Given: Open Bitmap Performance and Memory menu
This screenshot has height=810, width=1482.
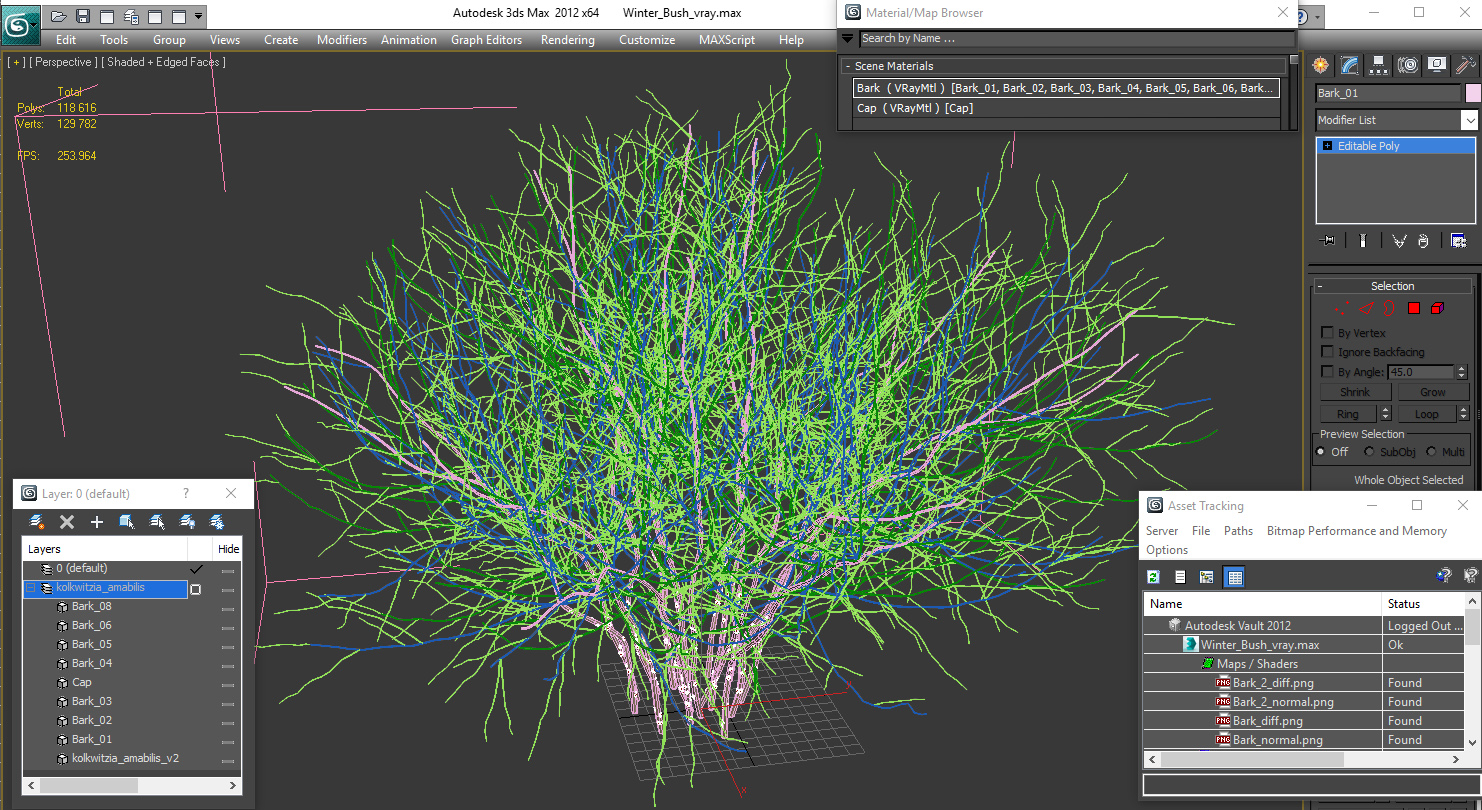Looking at the screenshot, I should (1357, 531).
